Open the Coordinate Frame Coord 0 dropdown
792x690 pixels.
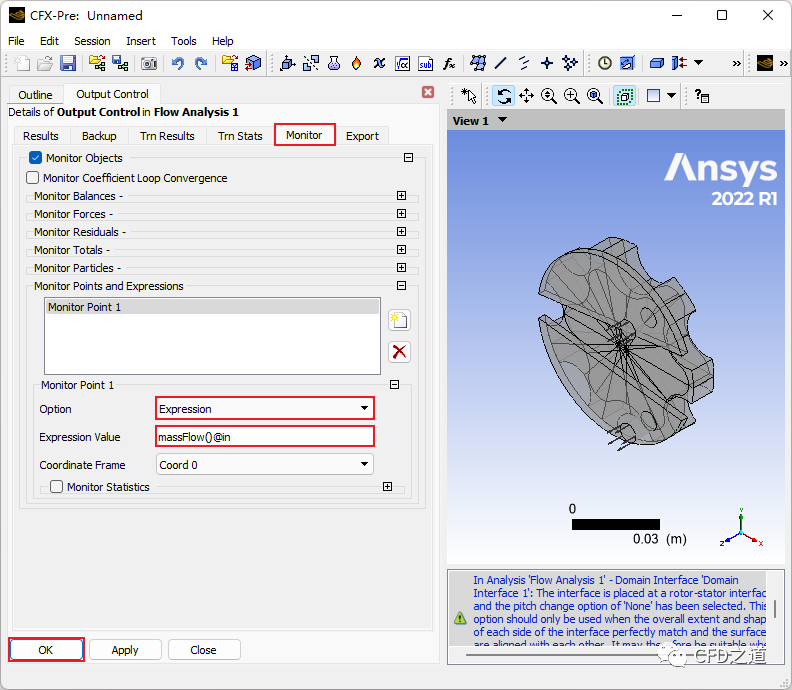265,464
